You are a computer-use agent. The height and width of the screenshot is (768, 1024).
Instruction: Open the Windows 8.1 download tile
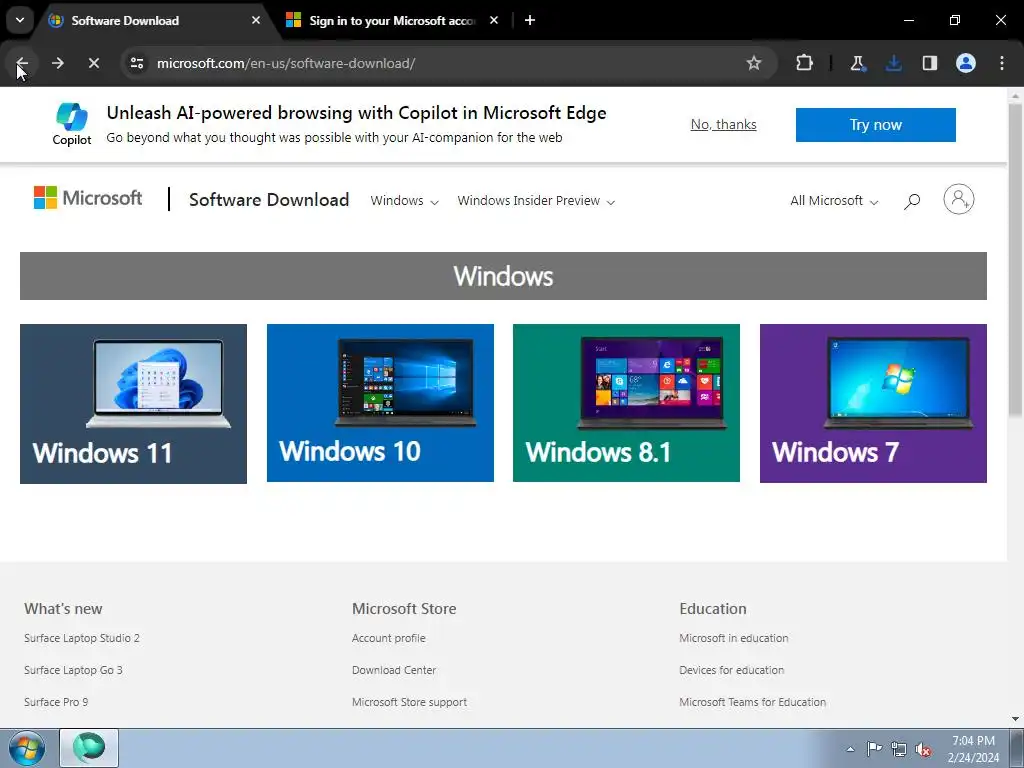626,403
